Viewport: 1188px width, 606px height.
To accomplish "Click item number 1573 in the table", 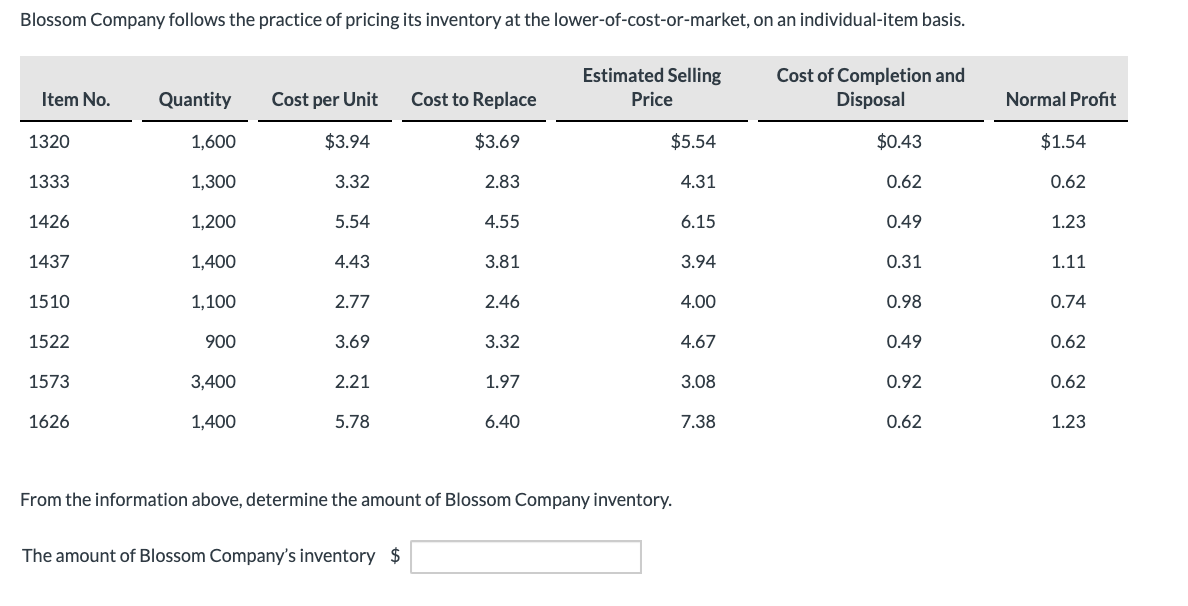I will pyautogui.click(x=49, y=382).
